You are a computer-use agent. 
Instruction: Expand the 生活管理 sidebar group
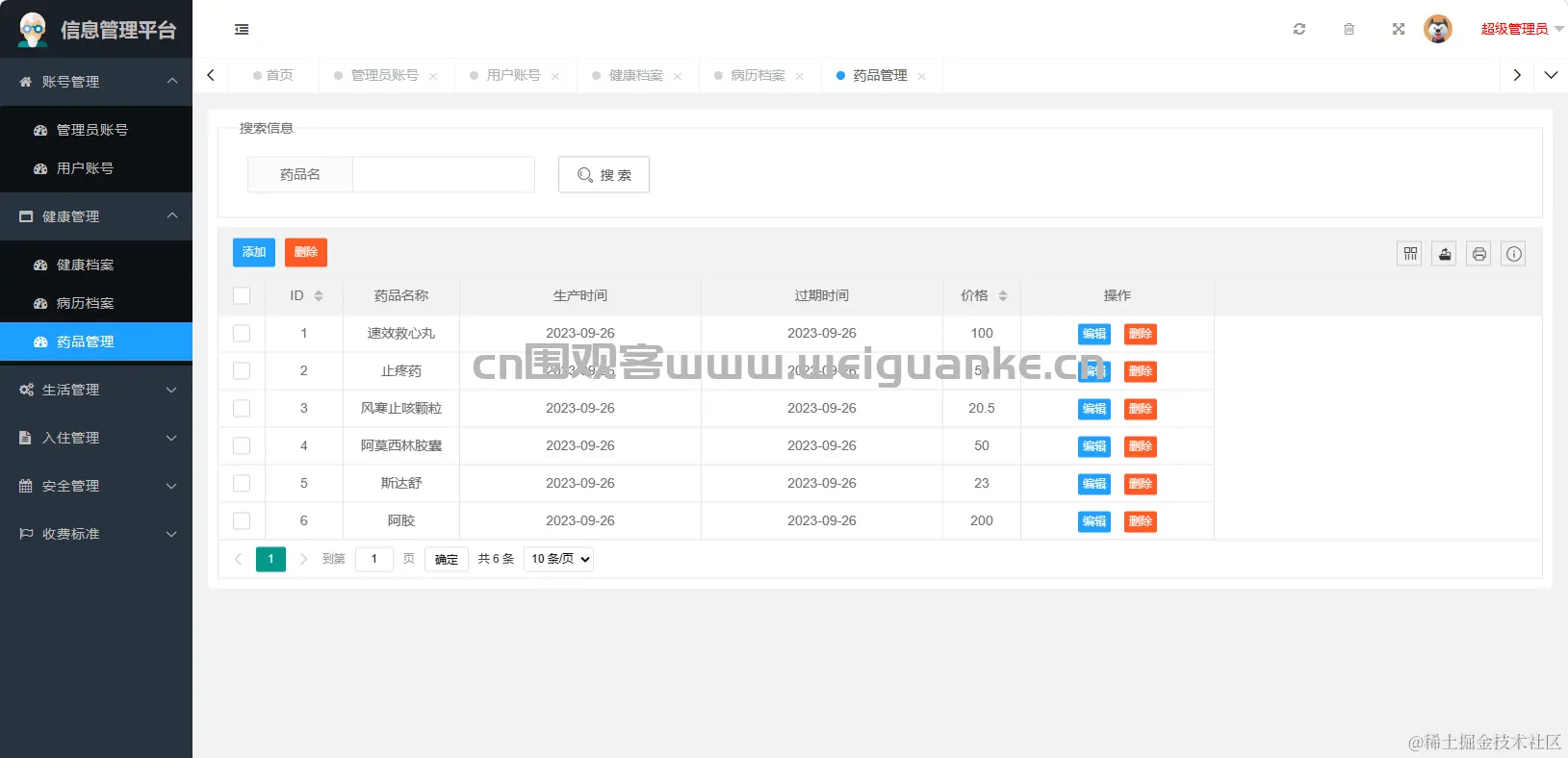pos(96,390)
